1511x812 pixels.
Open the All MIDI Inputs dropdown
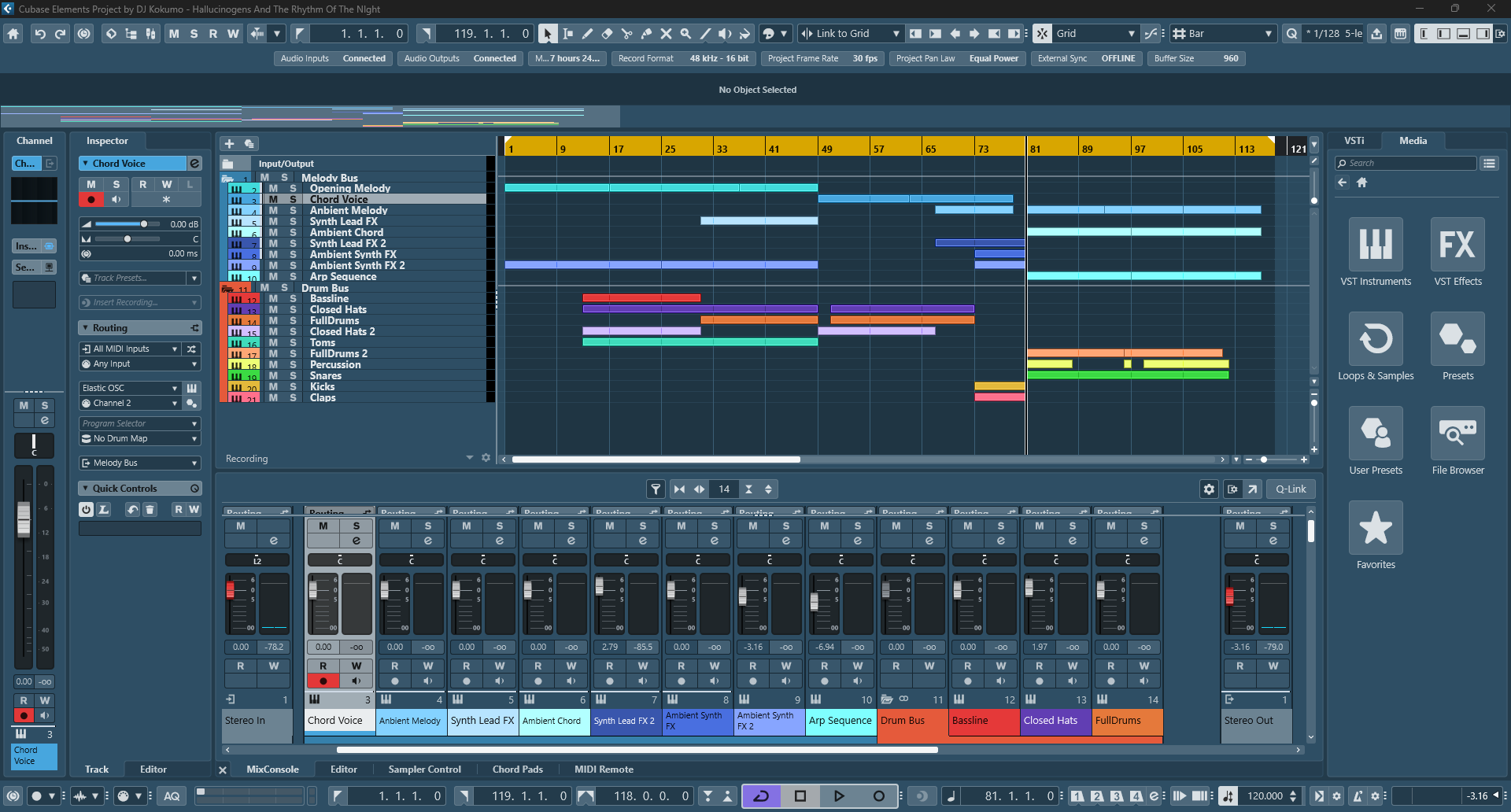[x=131, y=349]
